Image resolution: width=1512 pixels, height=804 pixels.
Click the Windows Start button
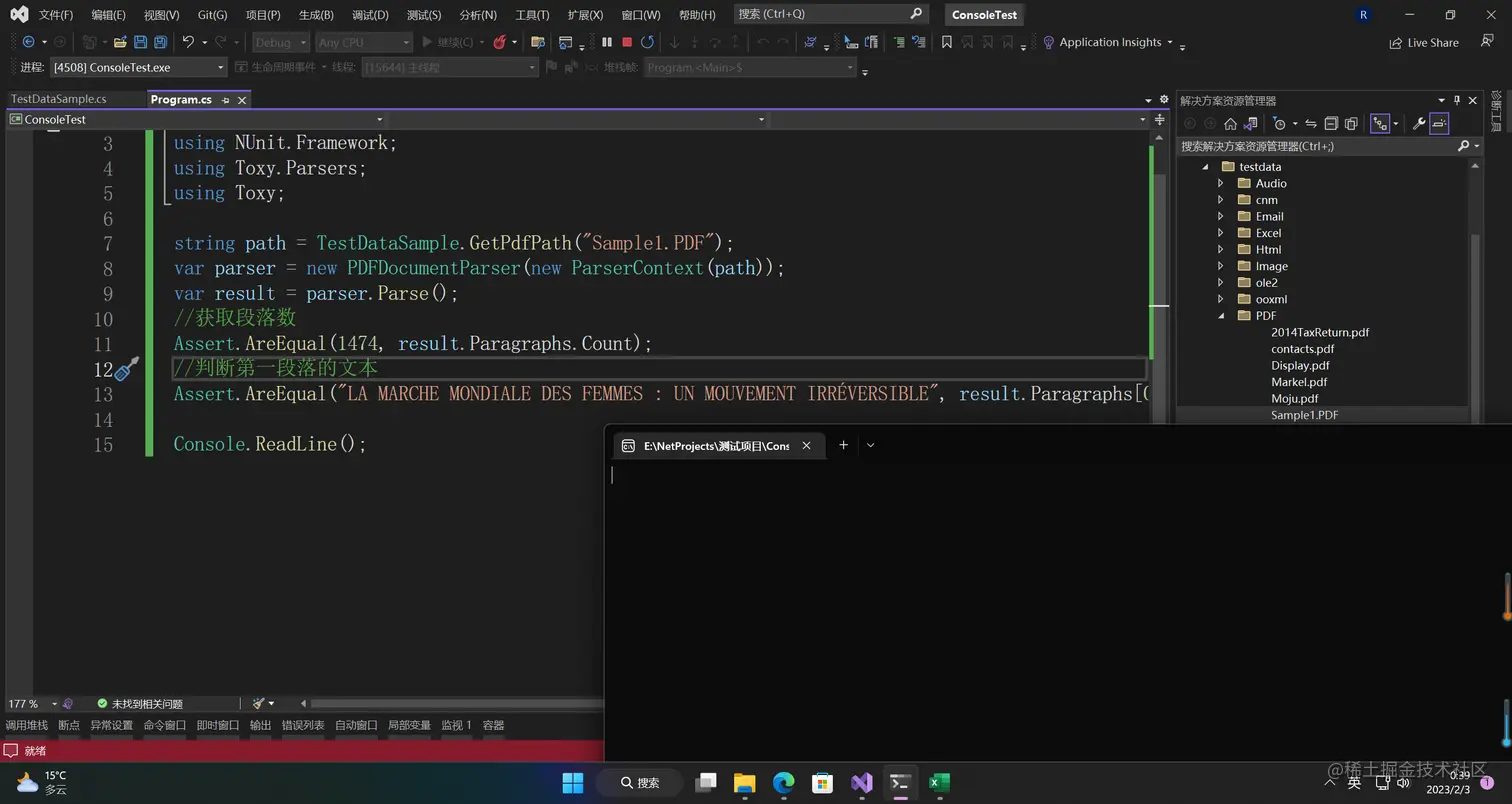point(573,782)
